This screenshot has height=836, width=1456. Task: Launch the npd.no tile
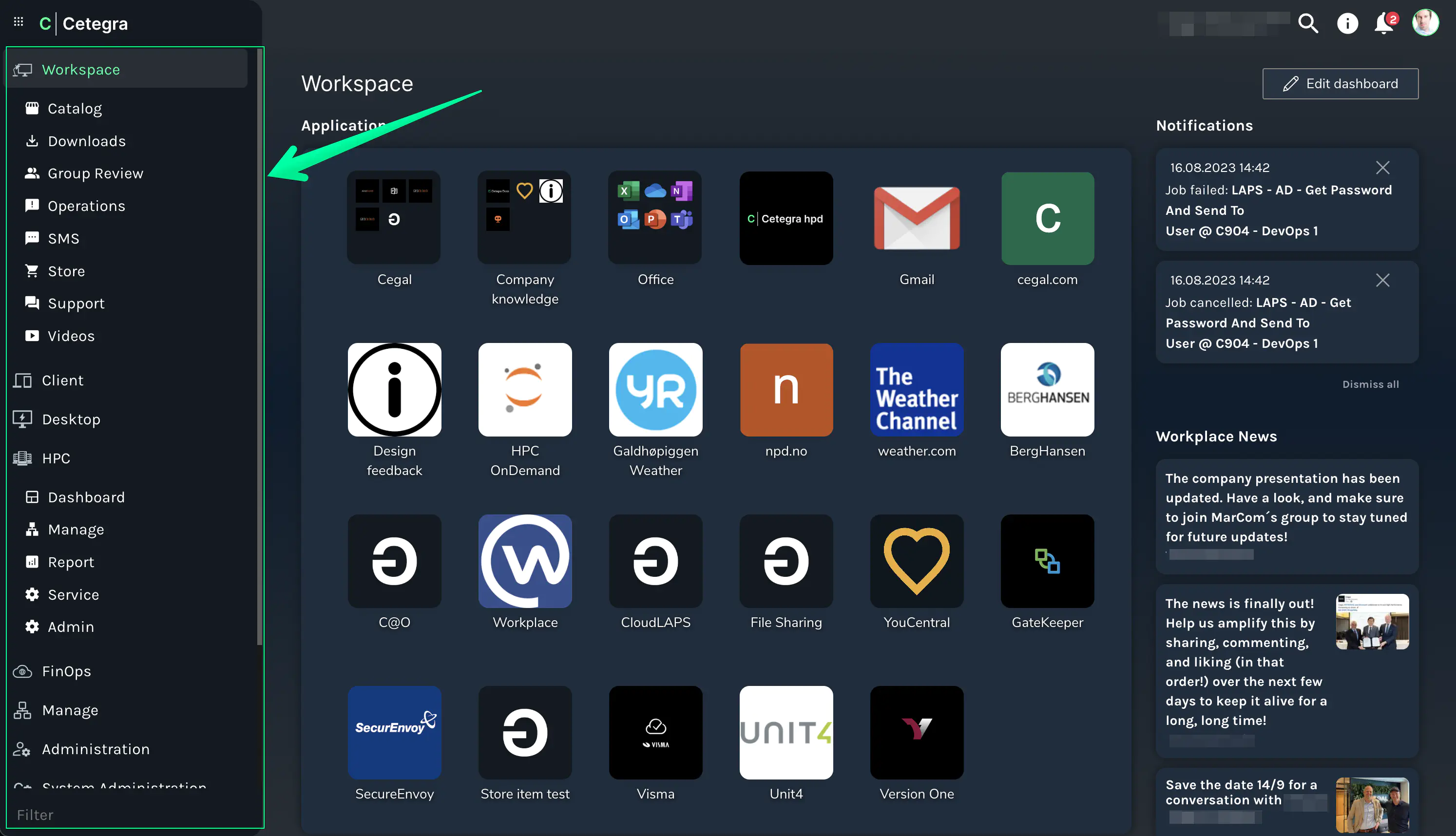coord(786,390)
